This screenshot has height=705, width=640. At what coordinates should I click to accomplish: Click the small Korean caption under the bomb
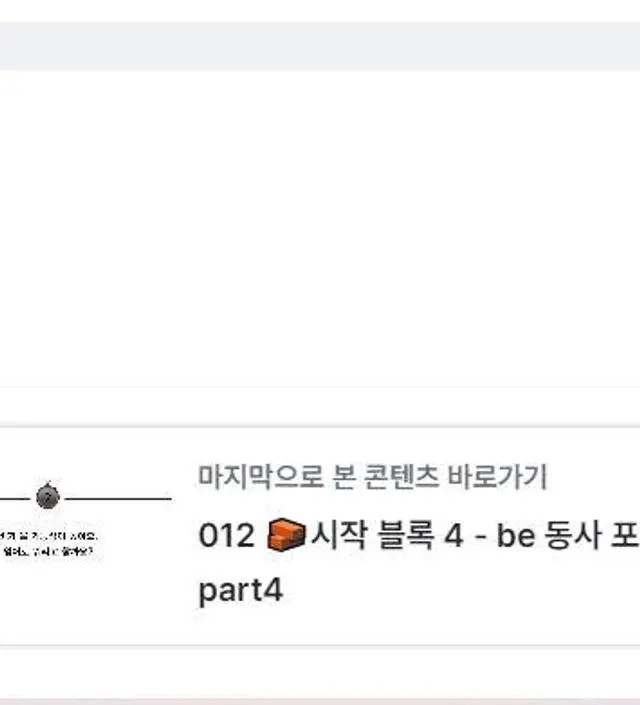pos(50,542)
